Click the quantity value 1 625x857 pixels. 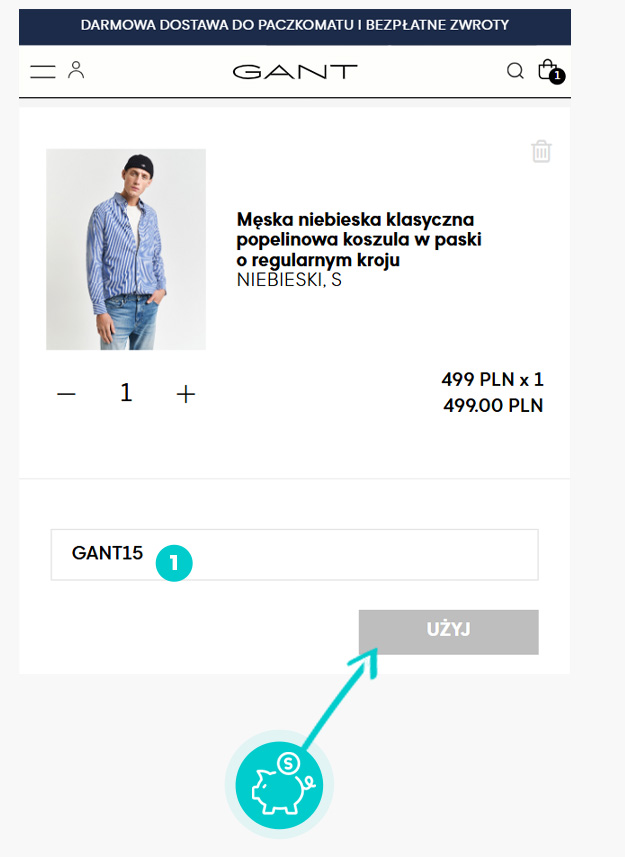(126, 392)
